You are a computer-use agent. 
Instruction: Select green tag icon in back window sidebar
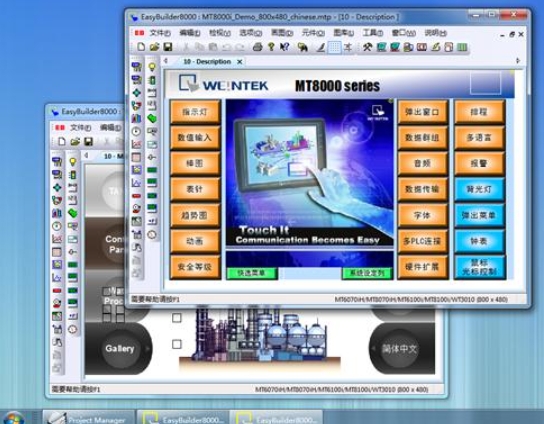[x=73, y=213]
